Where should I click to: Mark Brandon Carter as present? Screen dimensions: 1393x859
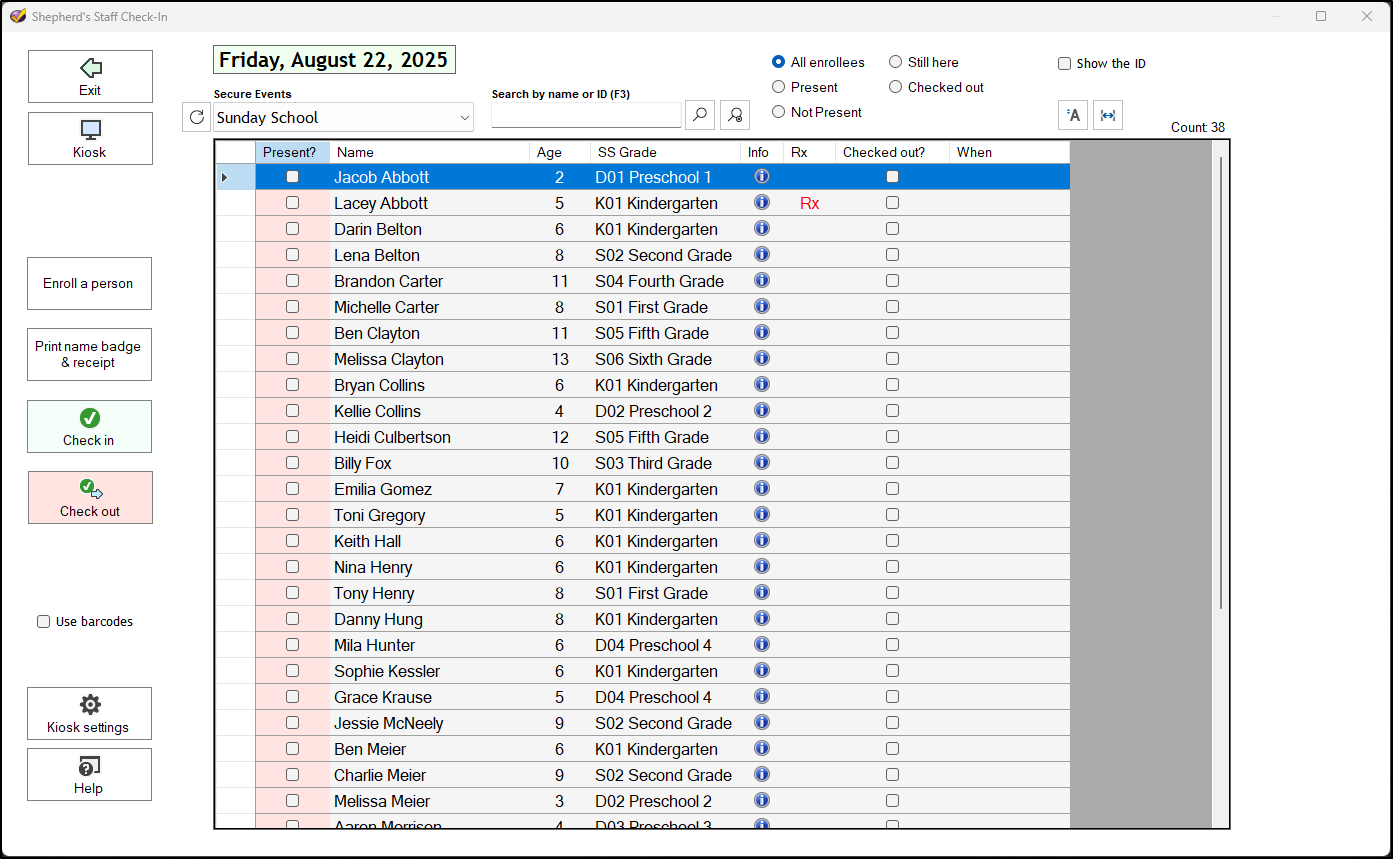[293, 281]
